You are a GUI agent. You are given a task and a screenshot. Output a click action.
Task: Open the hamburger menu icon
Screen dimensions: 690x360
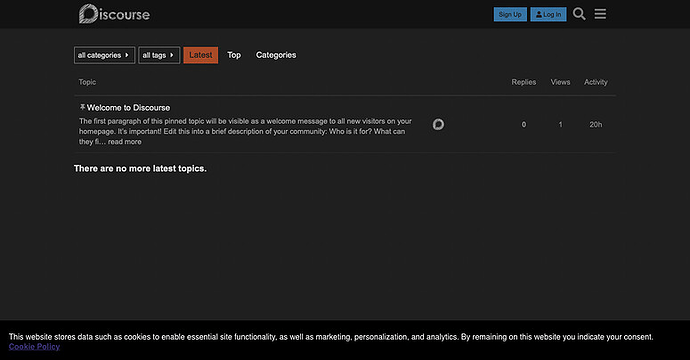click(x=600, y=14)
